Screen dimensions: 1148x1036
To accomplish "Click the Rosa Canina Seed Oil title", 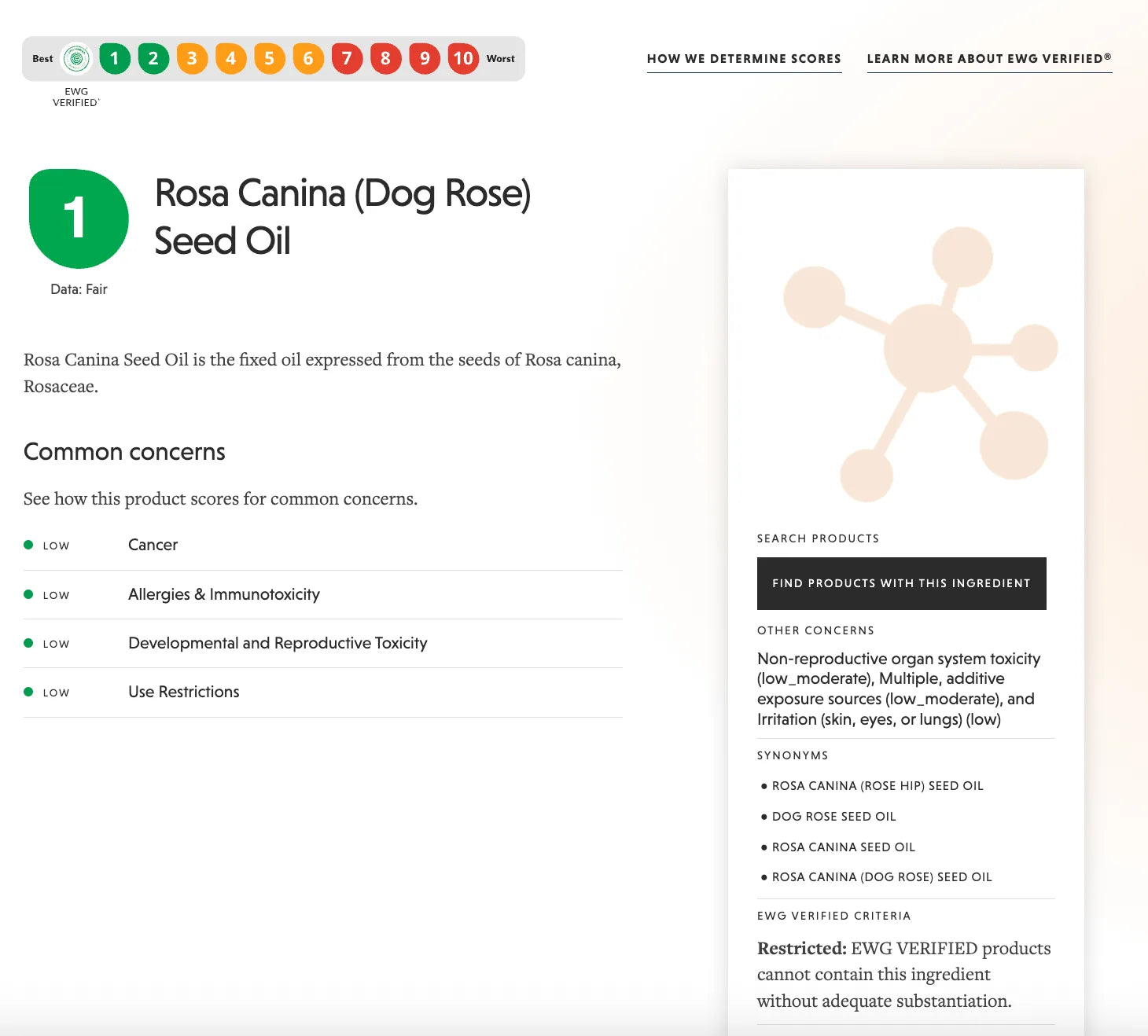I will [343, 217].
